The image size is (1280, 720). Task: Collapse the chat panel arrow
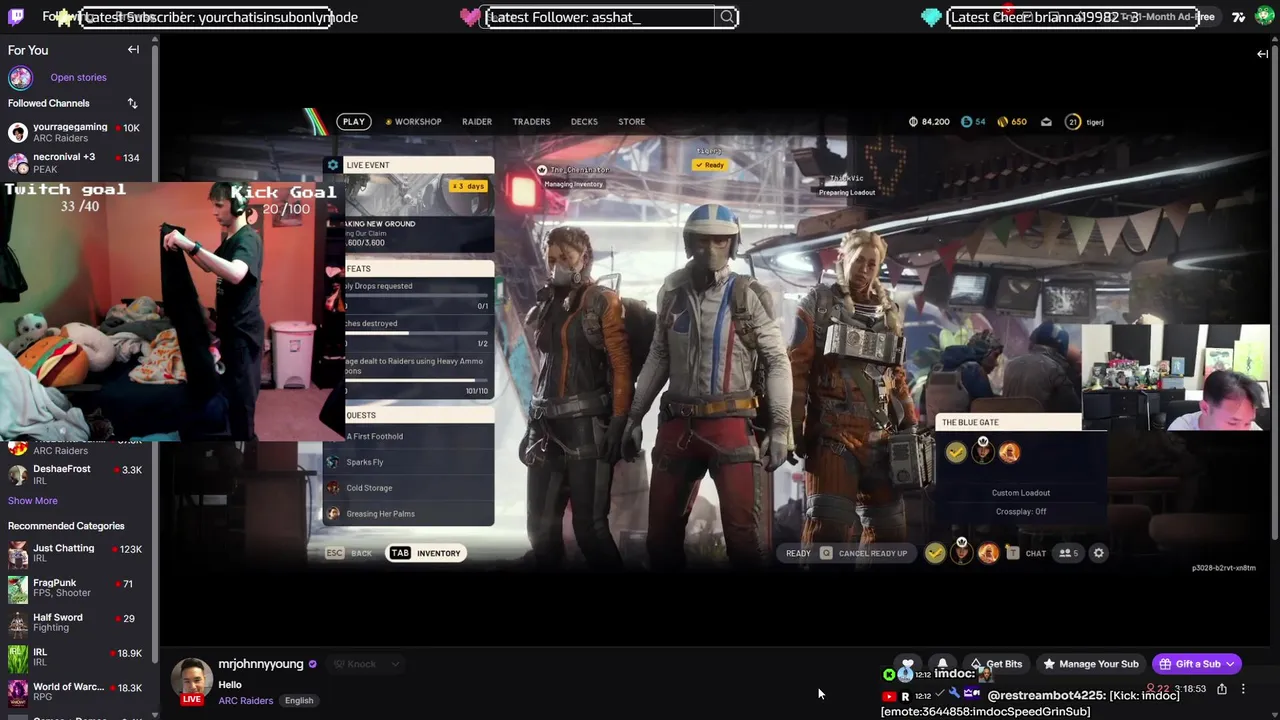click(1262, 54)
